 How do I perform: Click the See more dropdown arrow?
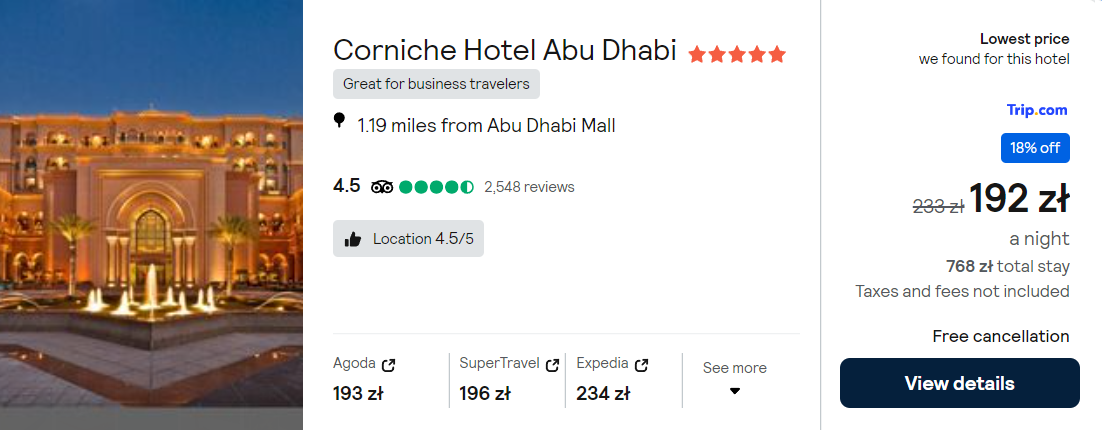tap(734, 391)
